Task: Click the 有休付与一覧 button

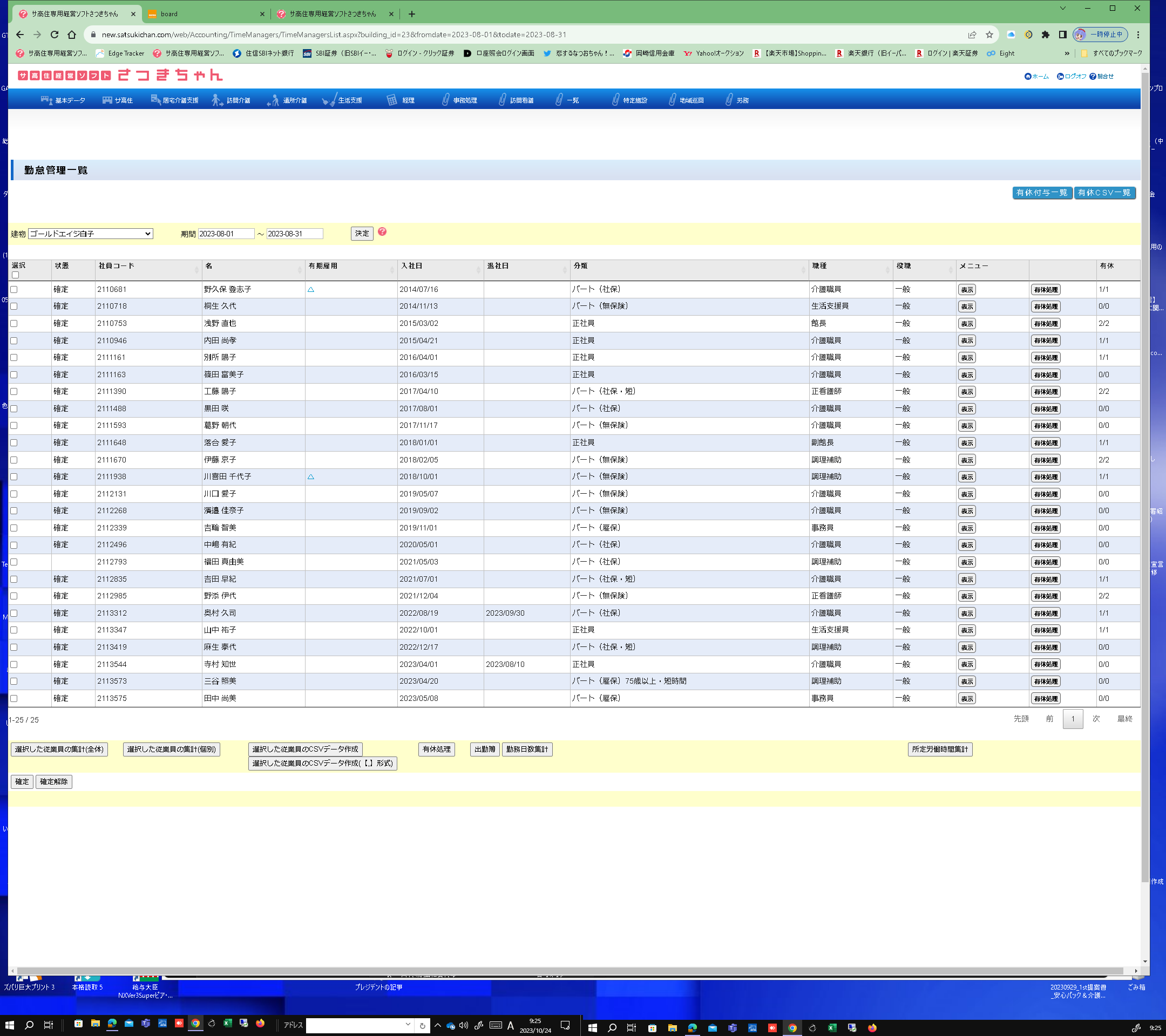Action: 1041,193
